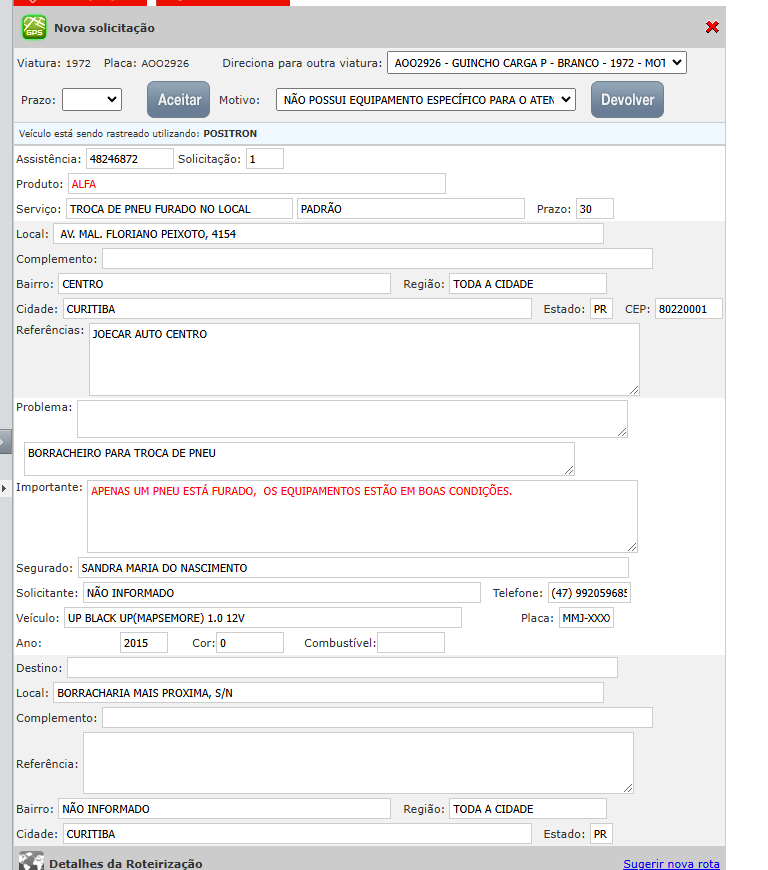Screen dimensions: 768x870
Task: Click the destination Referência text area
Action: (x=358, y=763)
